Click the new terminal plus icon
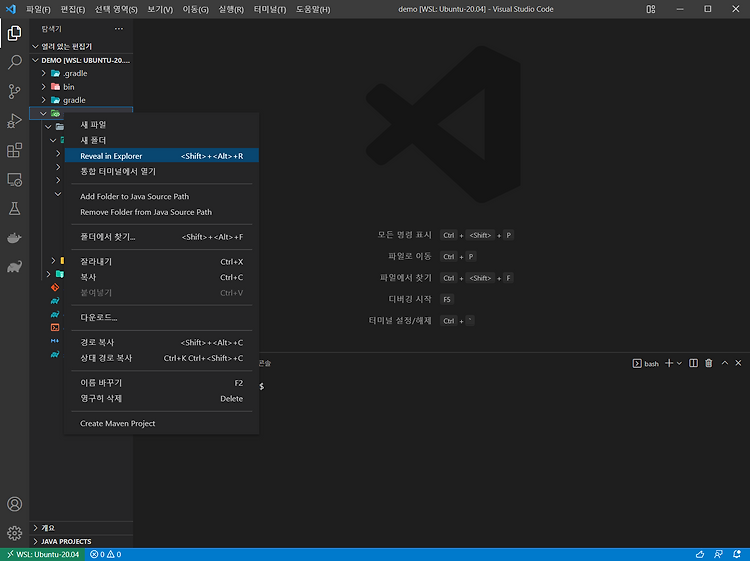Viewport: 750px width, 561px height. click(x=669, y=363)
